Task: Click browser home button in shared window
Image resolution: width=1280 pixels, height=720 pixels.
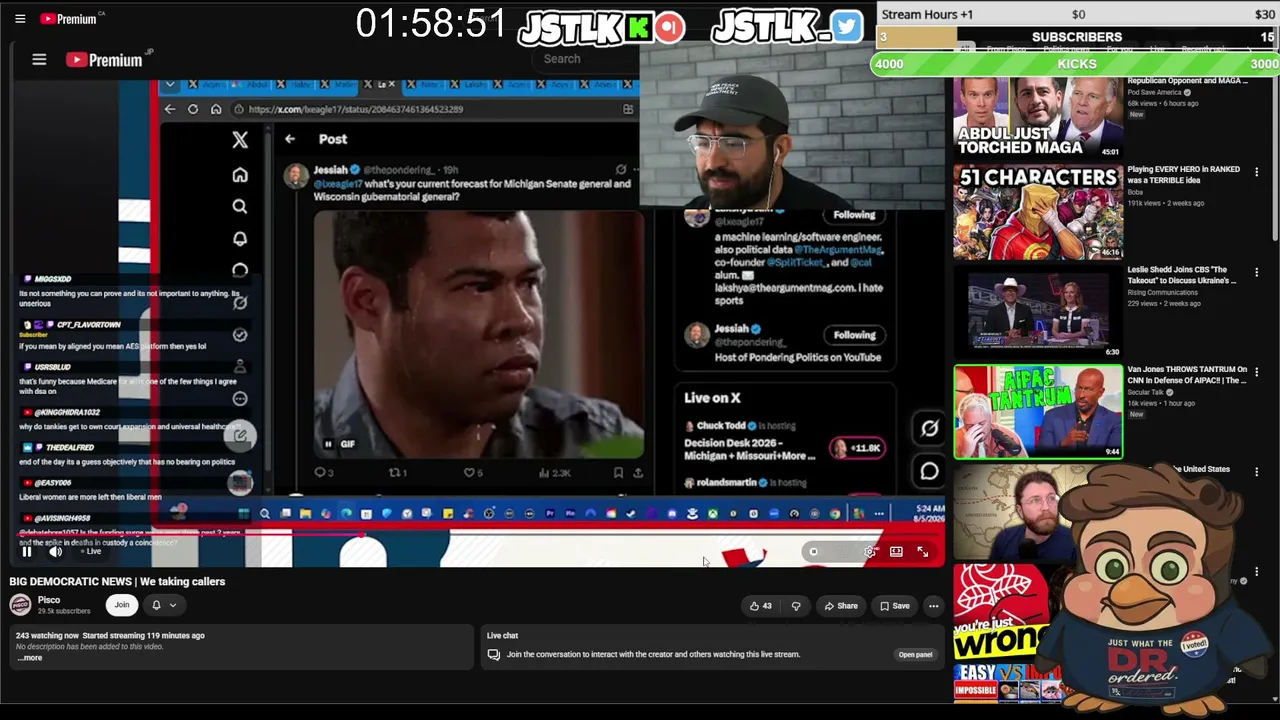Action: tap(216, 109)
